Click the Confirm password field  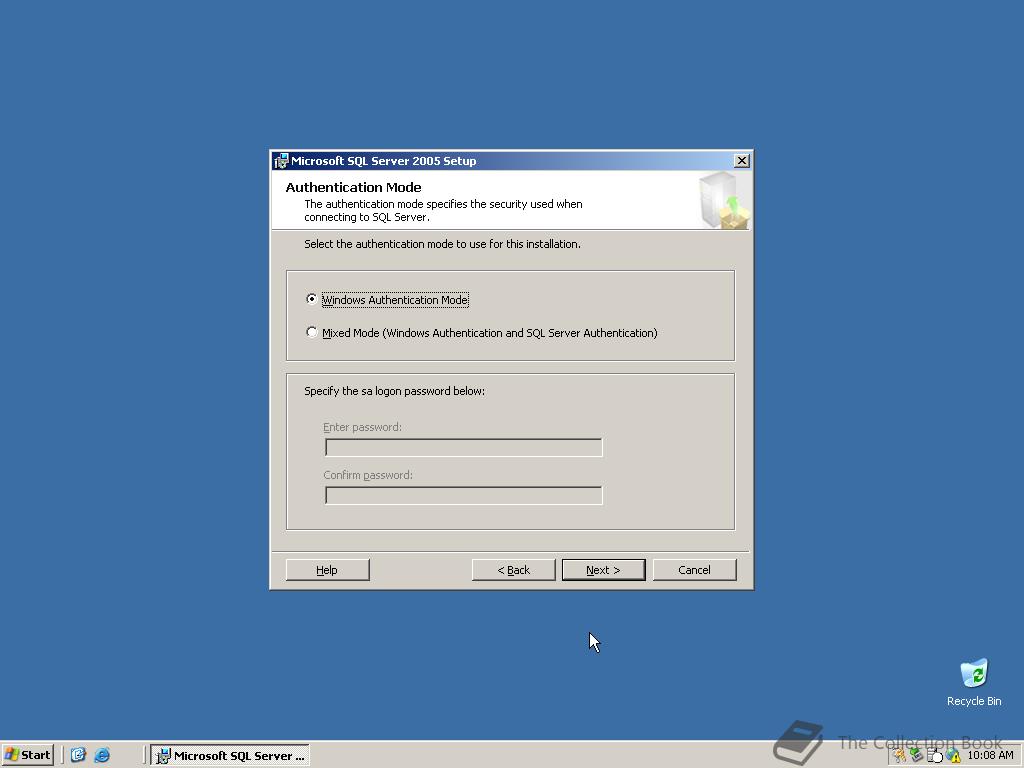click(x=464, y=495)
